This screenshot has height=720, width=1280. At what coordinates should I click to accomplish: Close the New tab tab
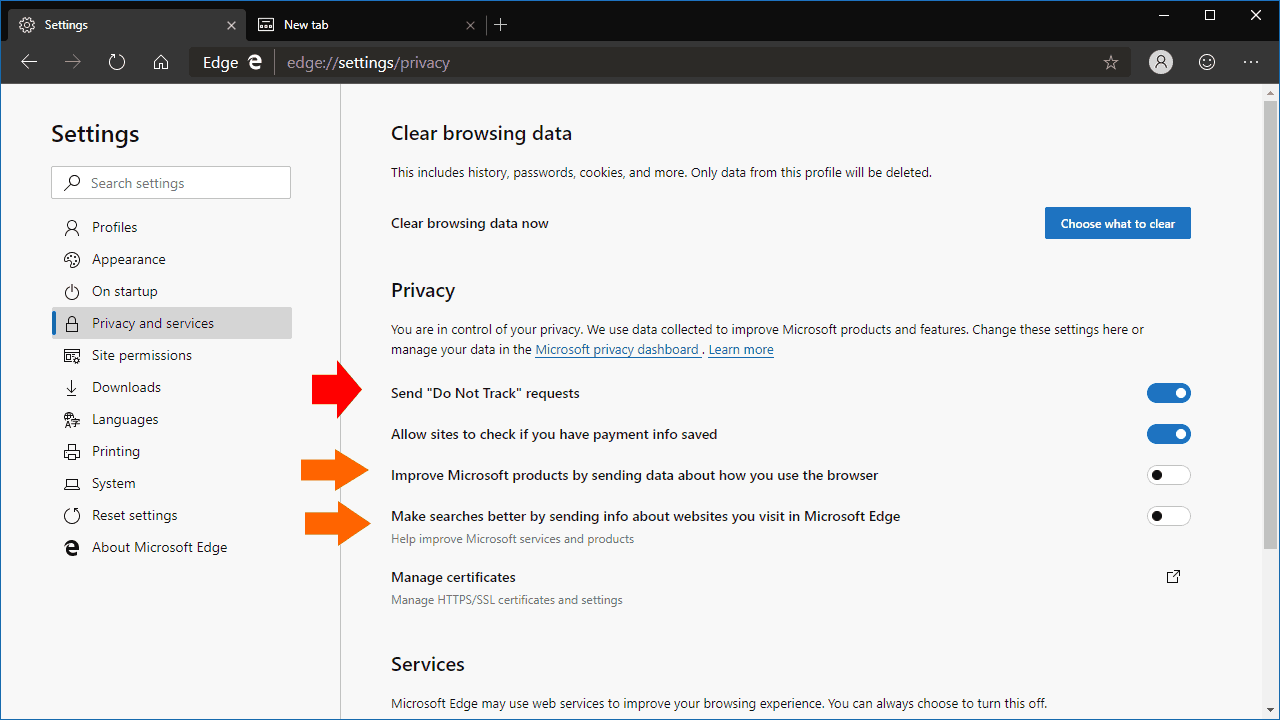click(x=470, y=24)
